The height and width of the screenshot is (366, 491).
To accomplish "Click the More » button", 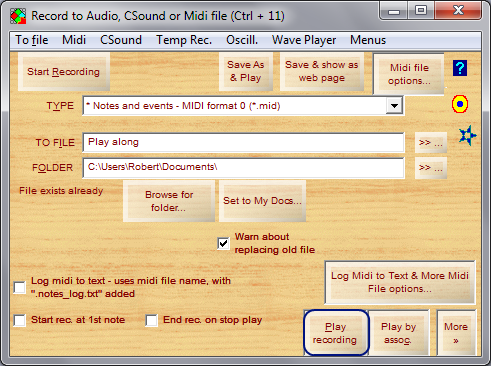I will [x=456, y=333].
